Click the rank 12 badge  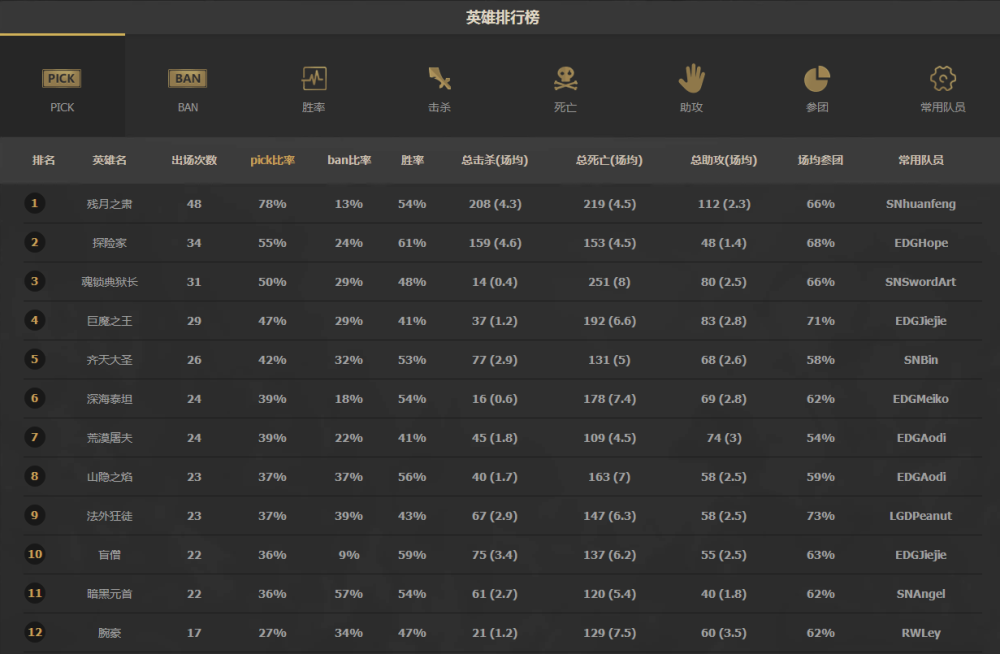(x=34, y=632)
